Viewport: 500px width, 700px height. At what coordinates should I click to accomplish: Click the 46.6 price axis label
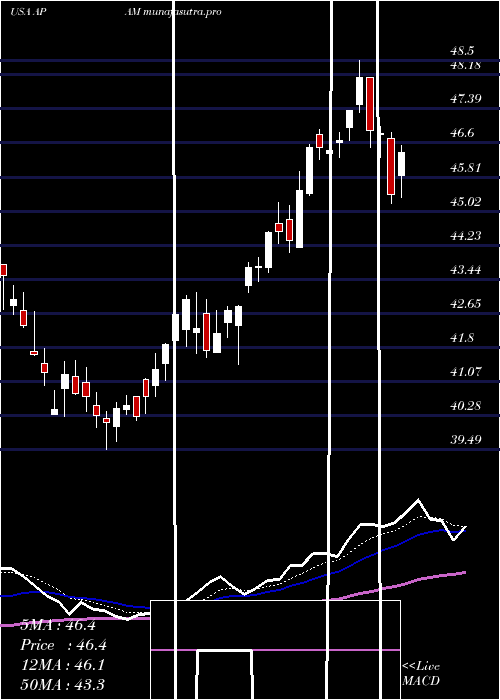(464, 133)
